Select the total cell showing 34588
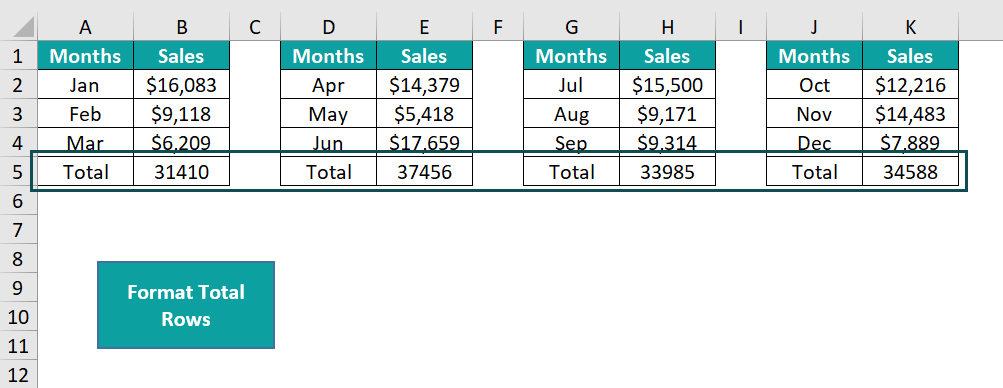The width and height of the screenshot is (1003, 388). coord(910,171)
